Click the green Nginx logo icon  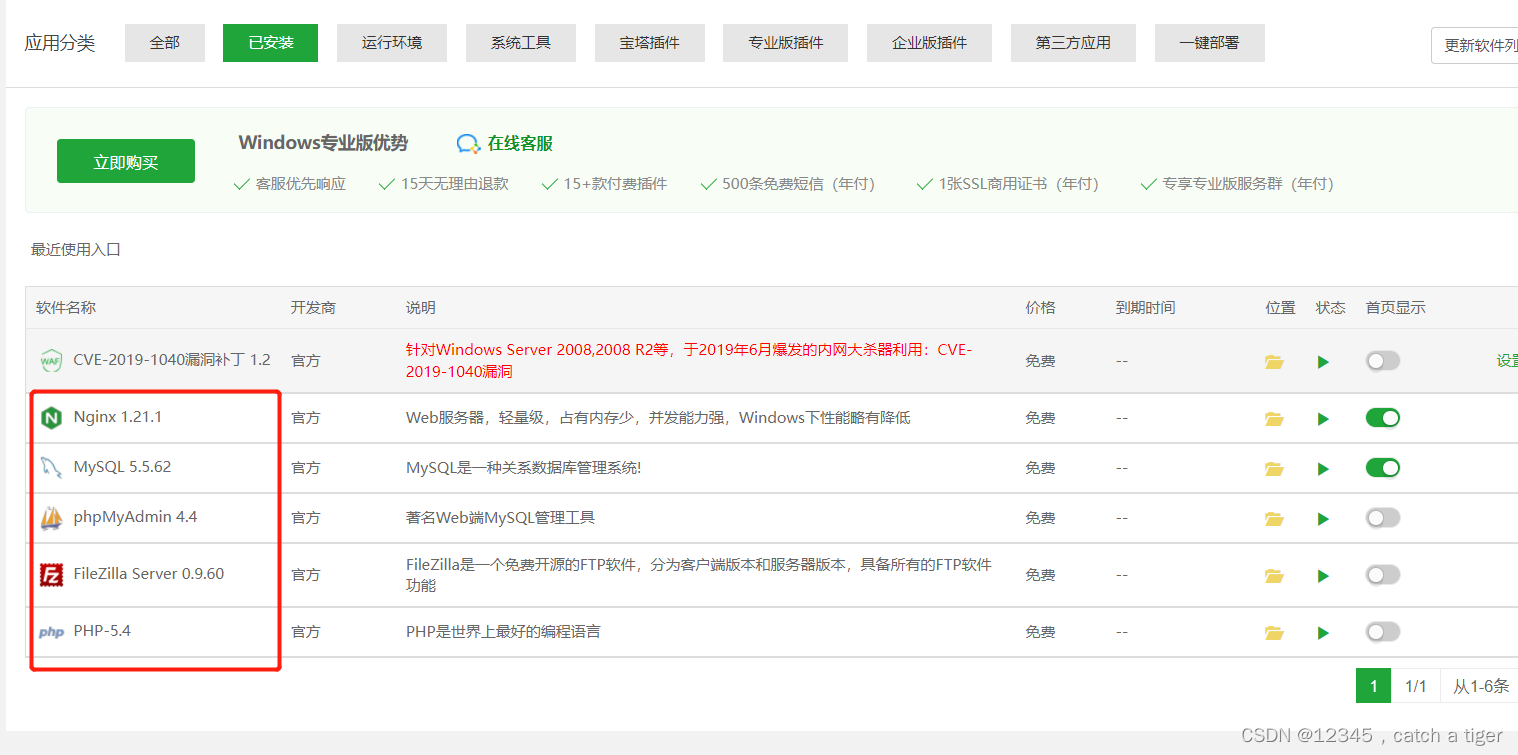[51, 418]
